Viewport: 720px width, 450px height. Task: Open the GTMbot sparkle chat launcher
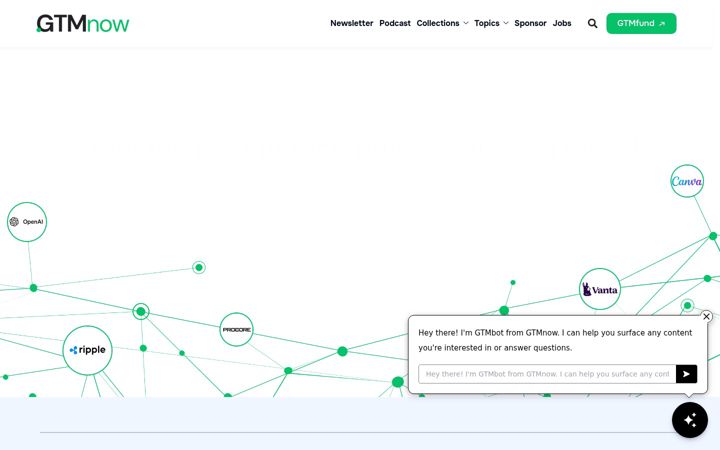[x=690, y=420]
